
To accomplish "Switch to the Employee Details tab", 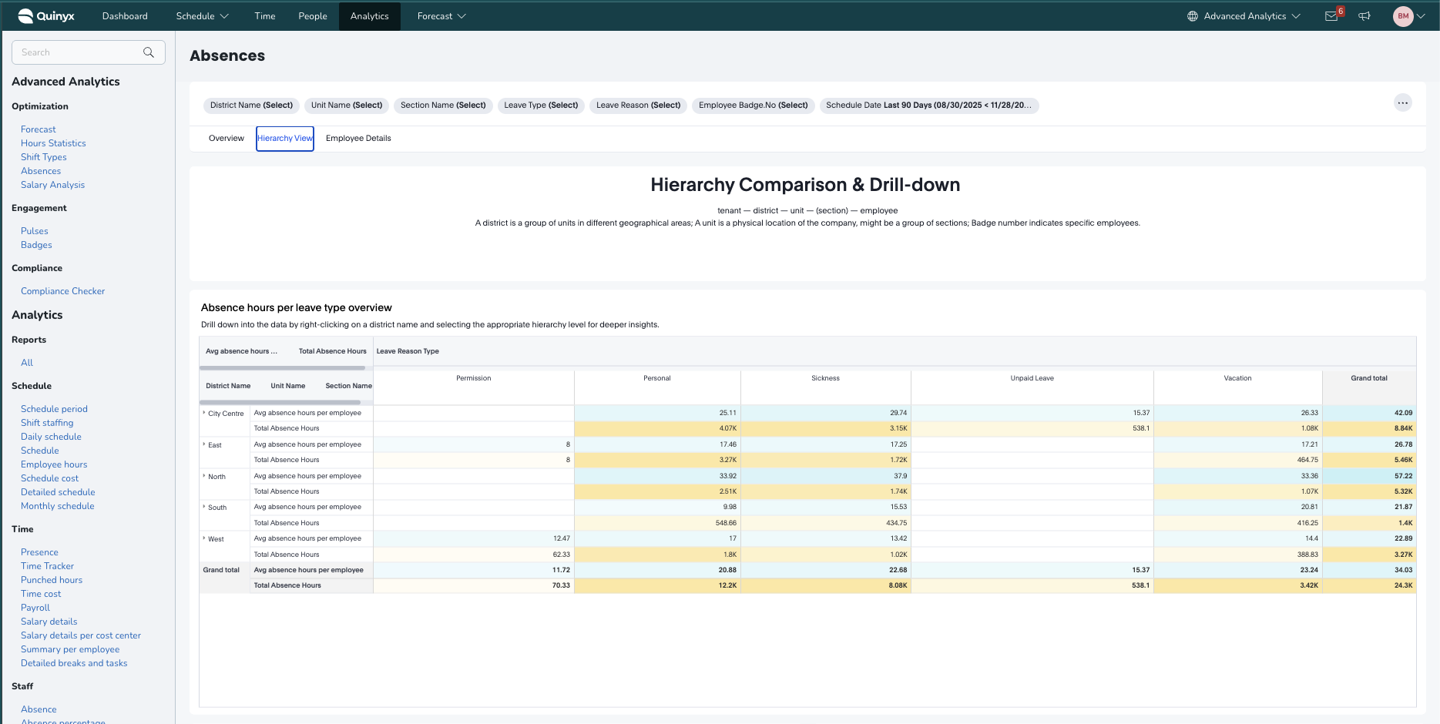I will [358, 138].
